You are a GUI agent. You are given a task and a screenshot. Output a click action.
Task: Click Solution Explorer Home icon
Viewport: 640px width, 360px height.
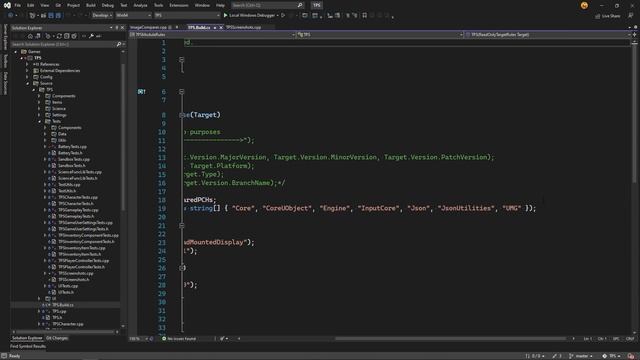(x=30, y=36)
